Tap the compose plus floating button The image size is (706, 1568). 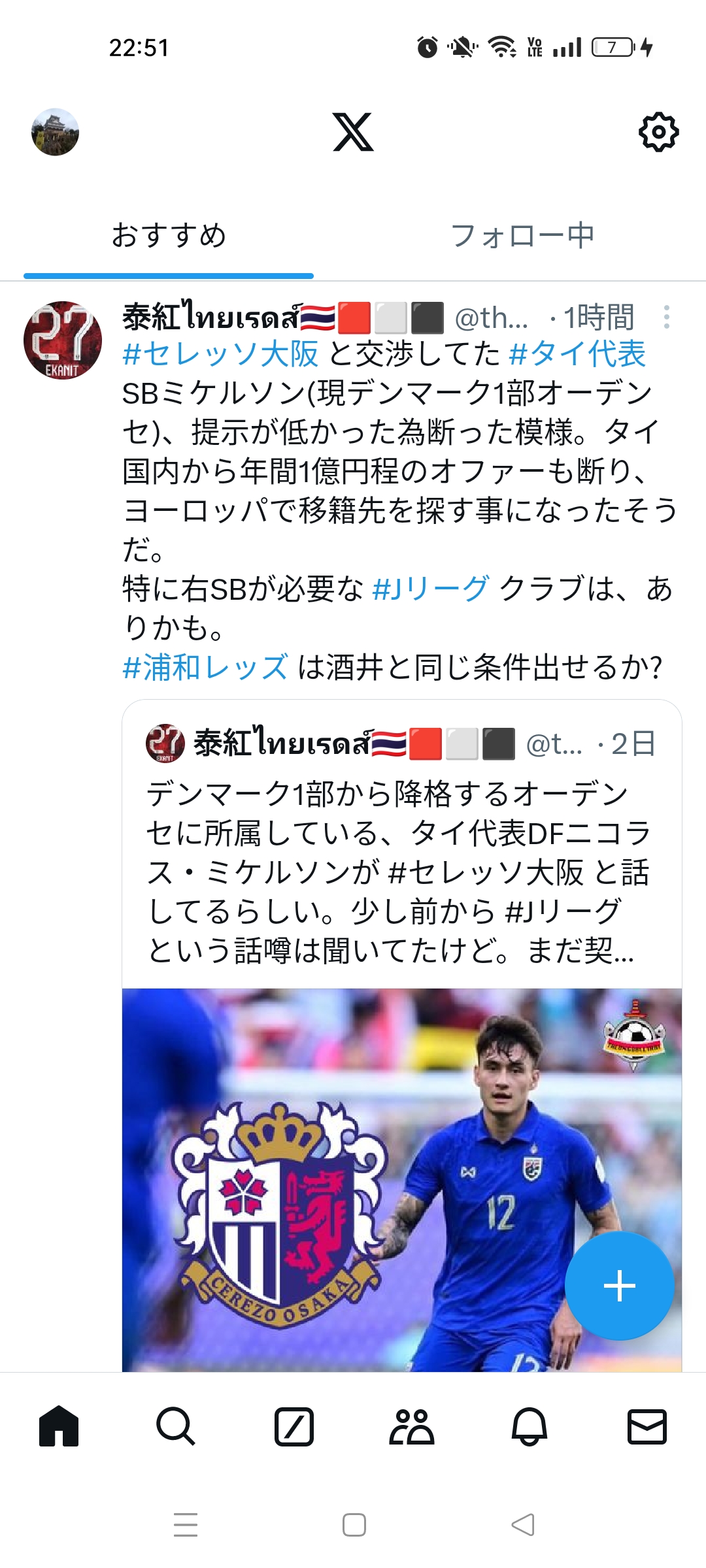[x=619, y=1286]
